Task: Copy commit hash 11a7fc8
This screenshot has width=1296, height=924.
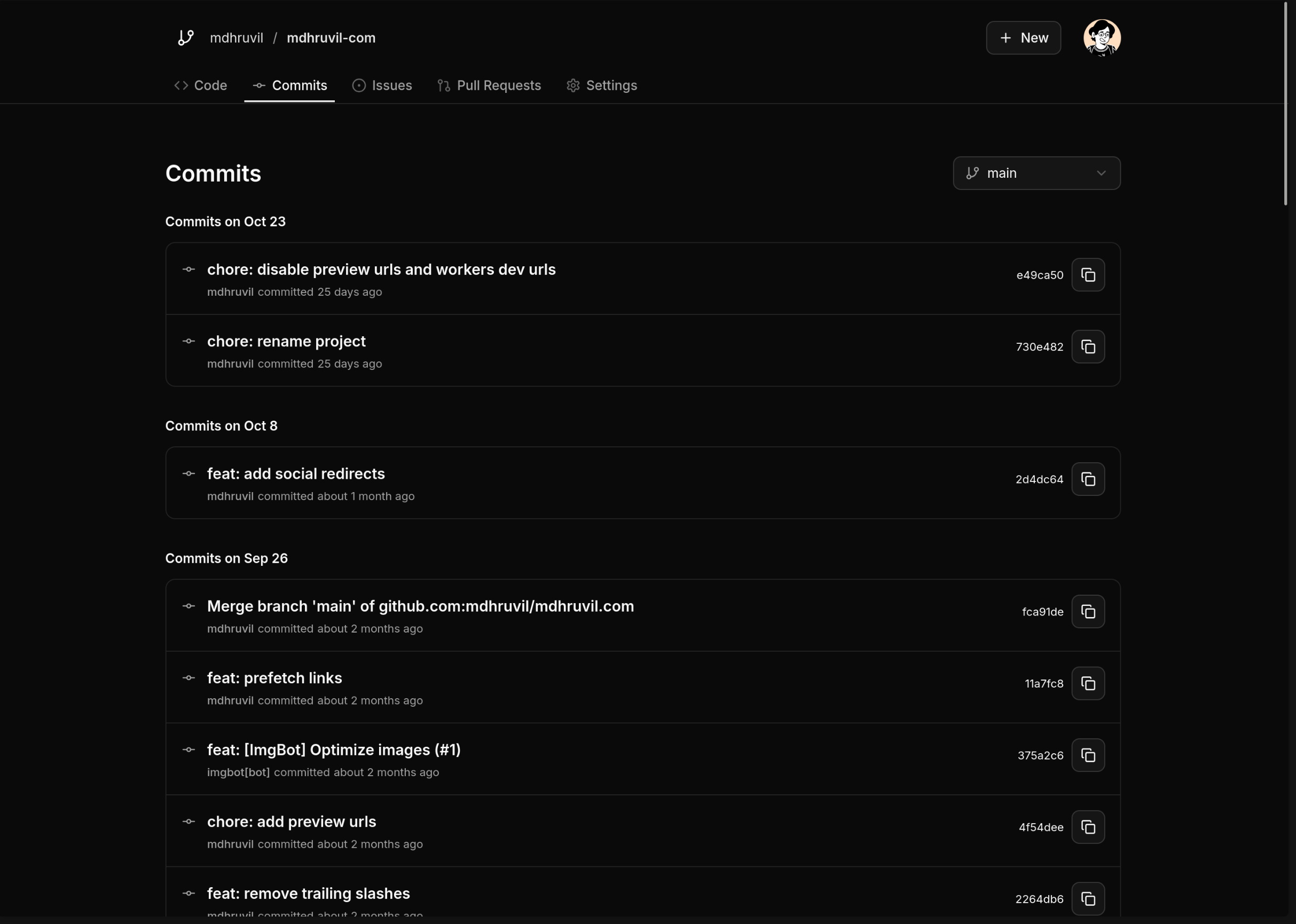Action: point(1088,683)
